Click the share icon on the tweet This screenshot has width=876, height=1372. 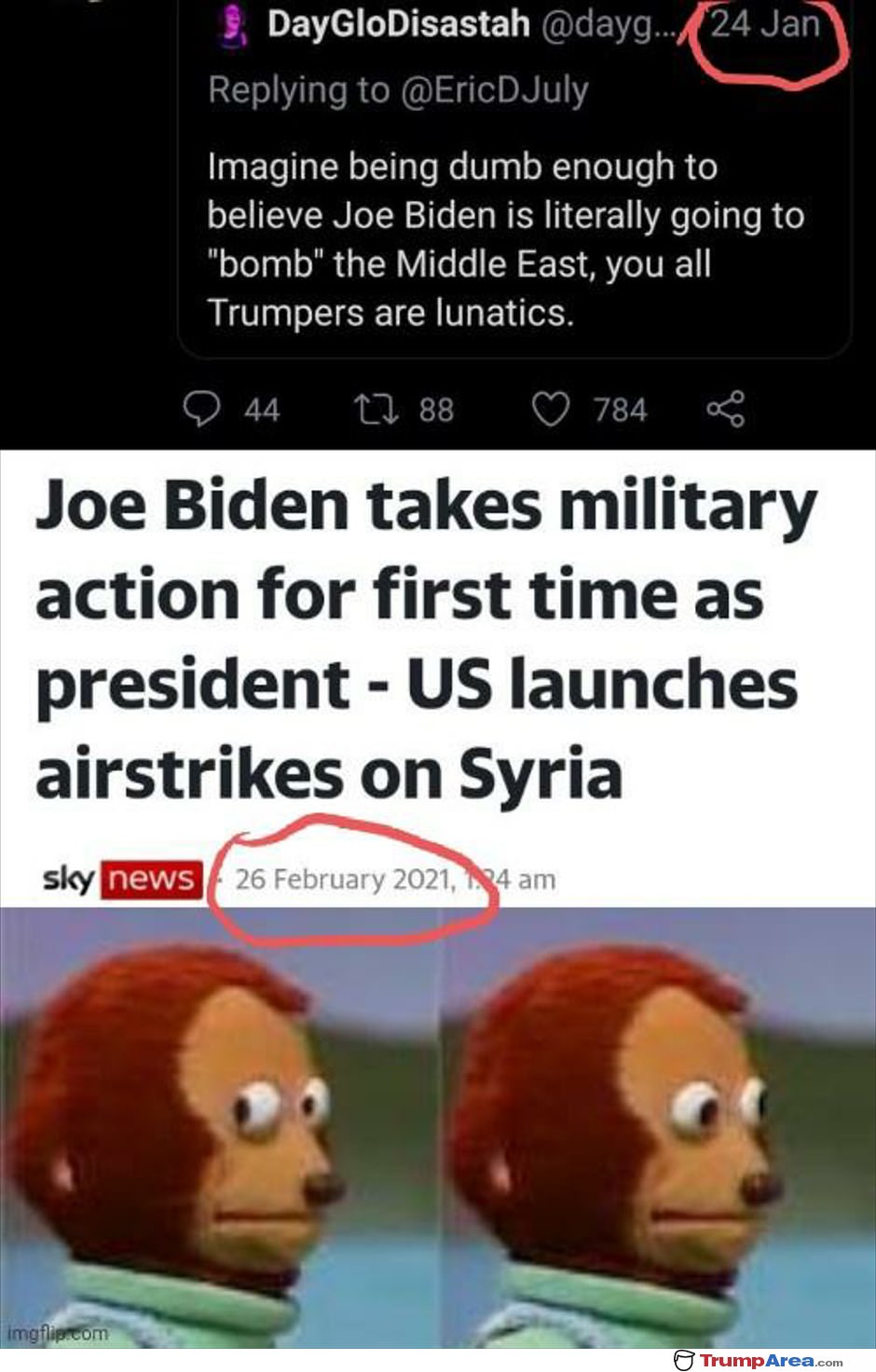point(725,409)
